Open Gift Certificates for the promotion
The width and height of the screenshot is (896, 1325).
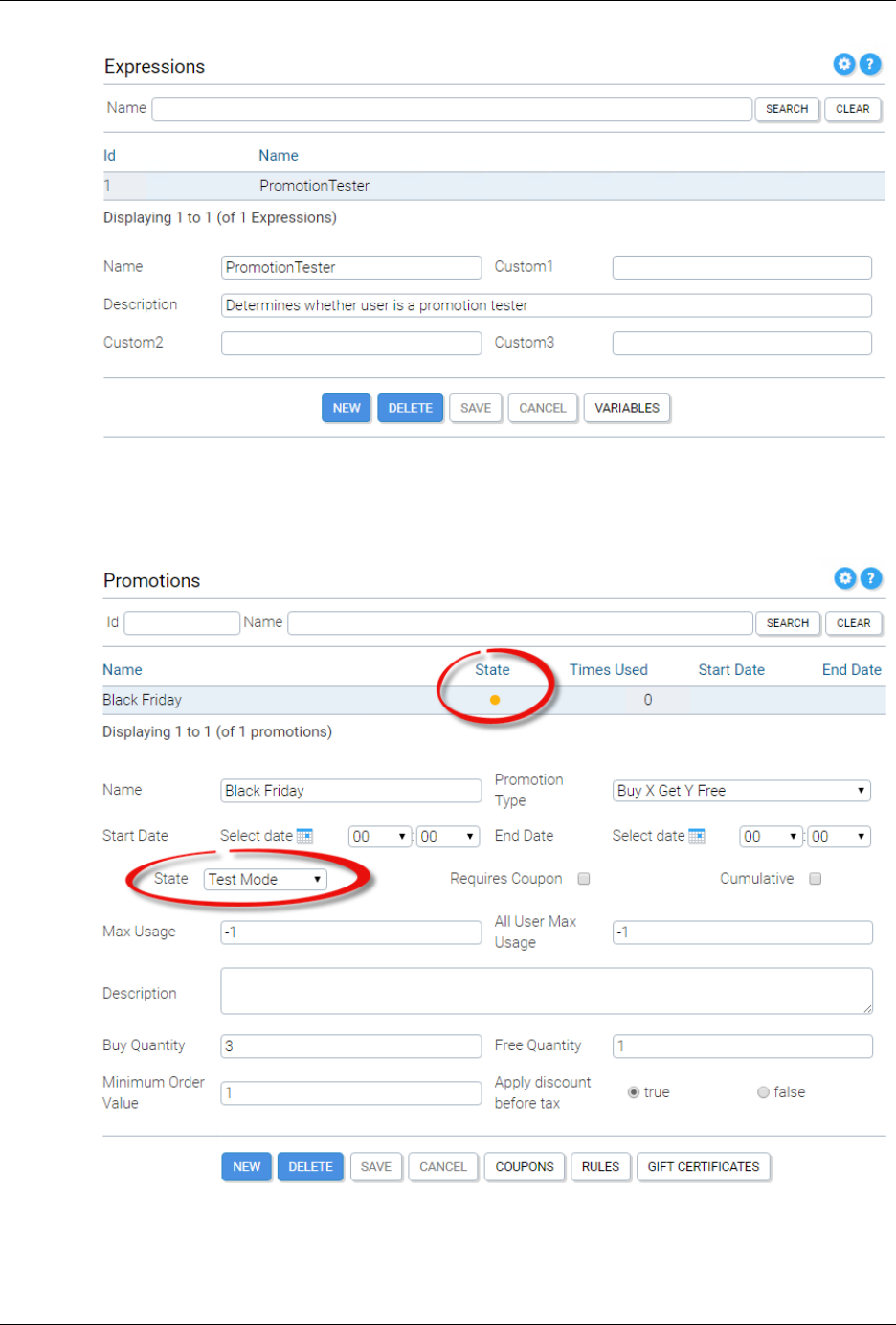click(703, 1167)
